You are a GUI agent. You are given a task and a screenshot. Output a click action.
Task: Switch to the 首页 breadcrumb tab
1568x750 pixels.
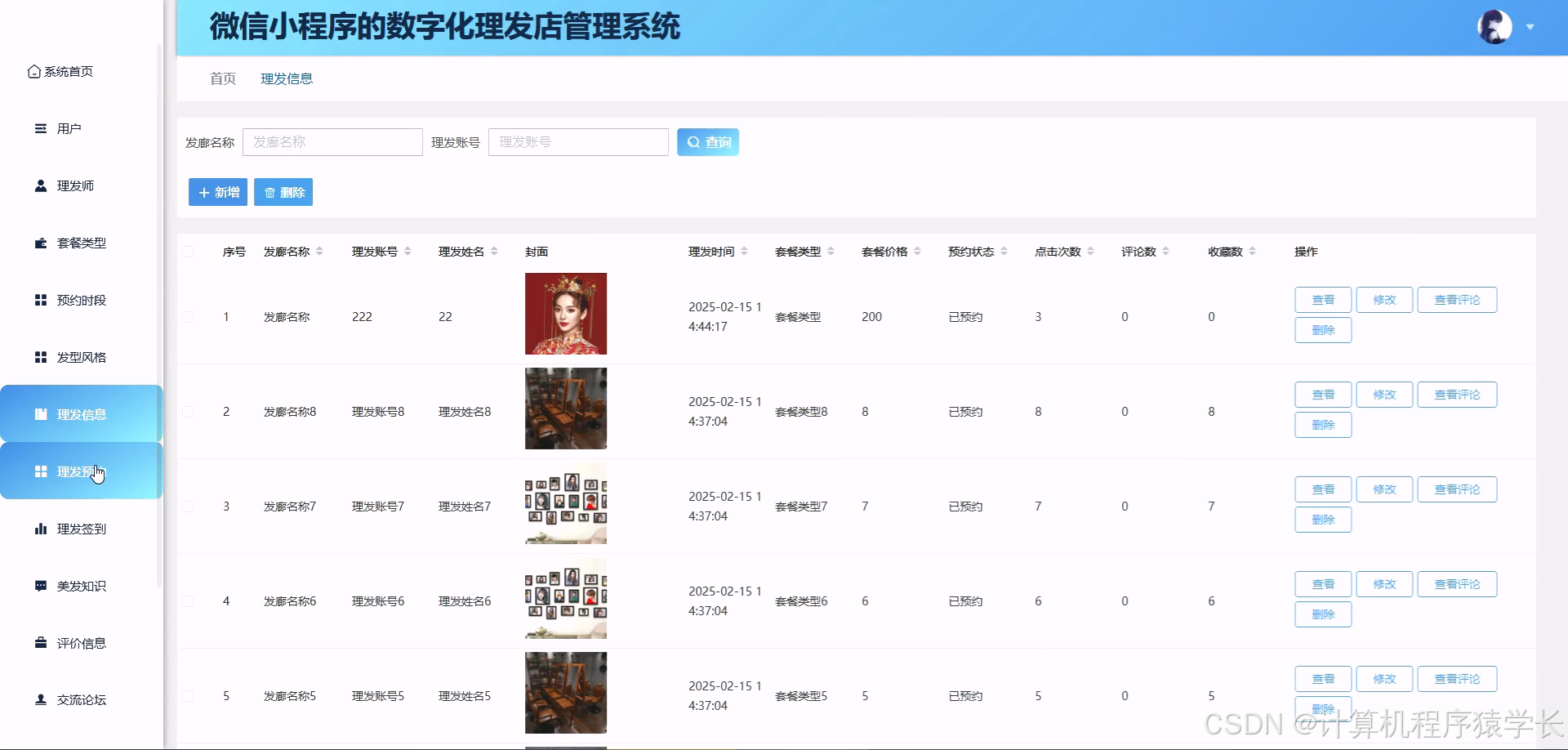point(221,78)
